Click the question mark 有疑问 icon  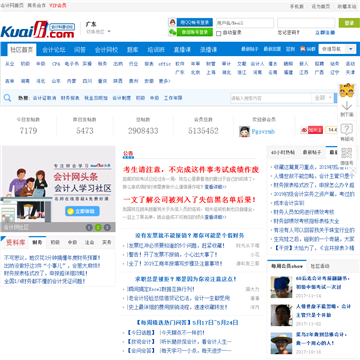[347, 129]
